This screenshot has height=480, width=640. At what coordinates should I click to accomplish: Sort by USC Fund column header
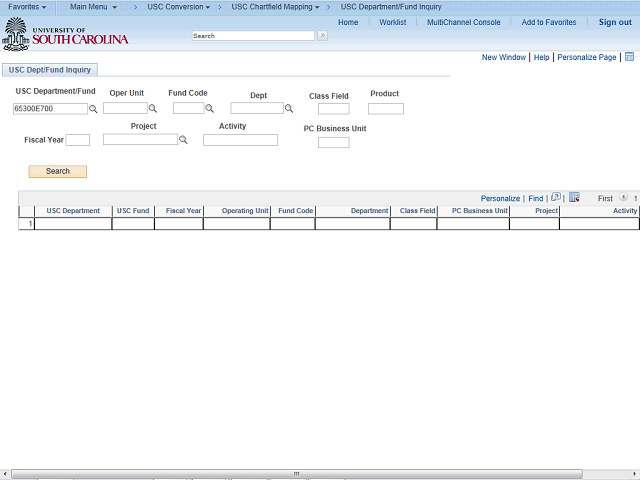[x=133, y=211]
